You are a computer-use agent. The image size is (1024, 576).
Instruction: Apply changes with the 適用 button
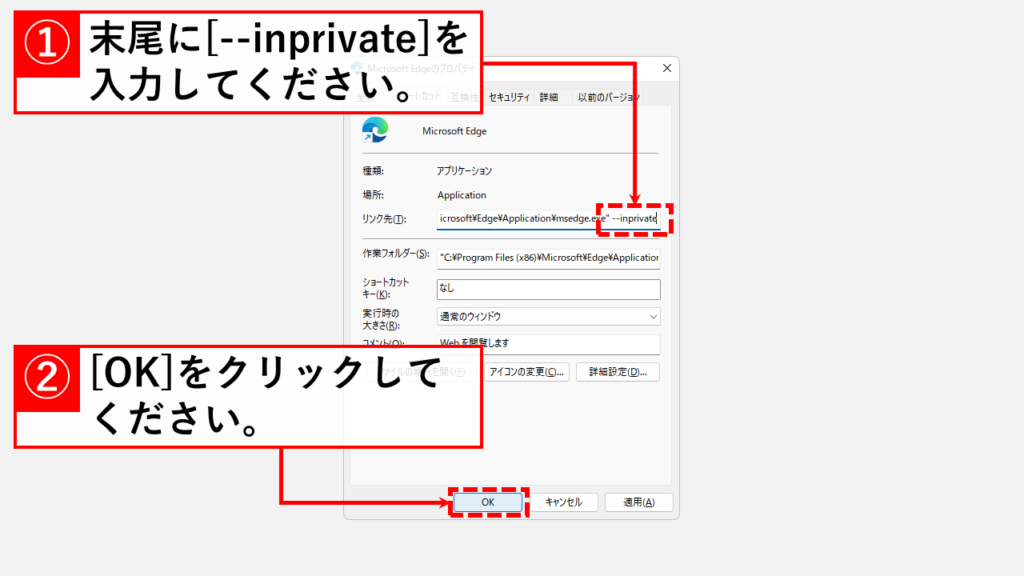click(x=639, y=502)
